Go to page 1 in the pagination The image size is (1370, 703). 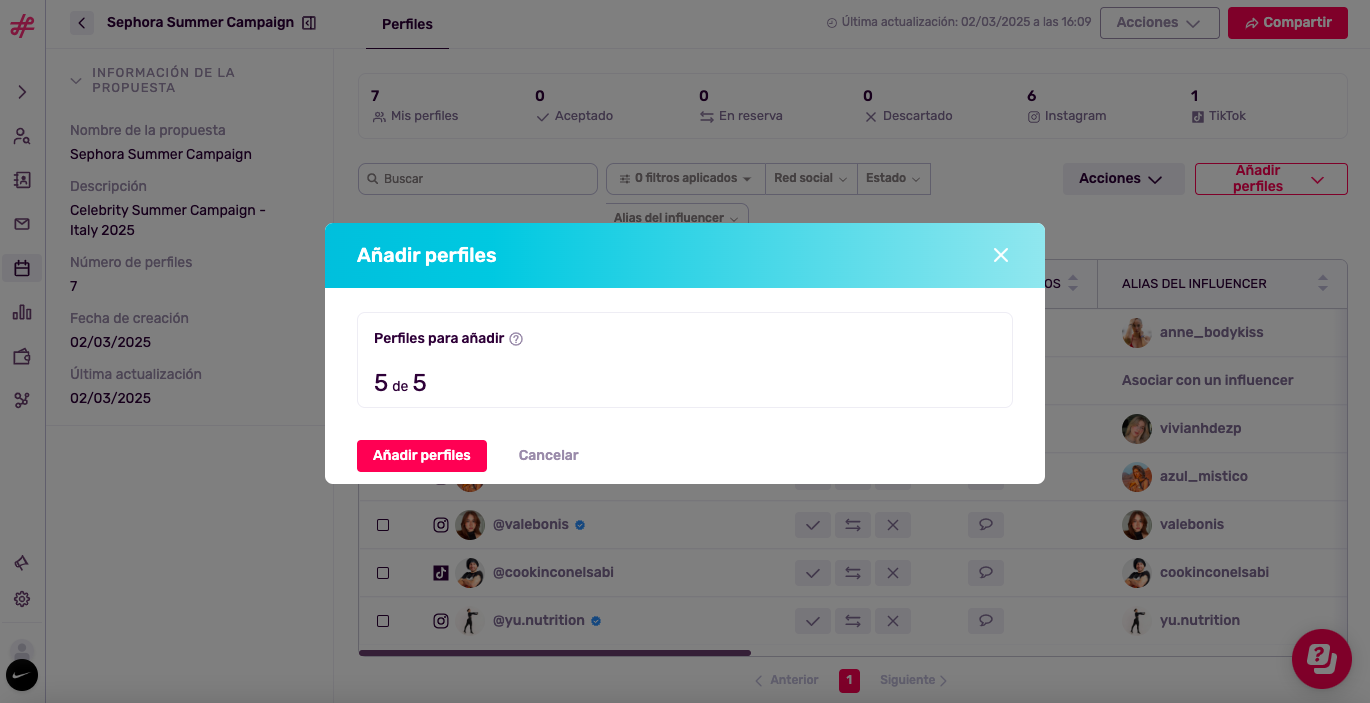pos(849,681)
